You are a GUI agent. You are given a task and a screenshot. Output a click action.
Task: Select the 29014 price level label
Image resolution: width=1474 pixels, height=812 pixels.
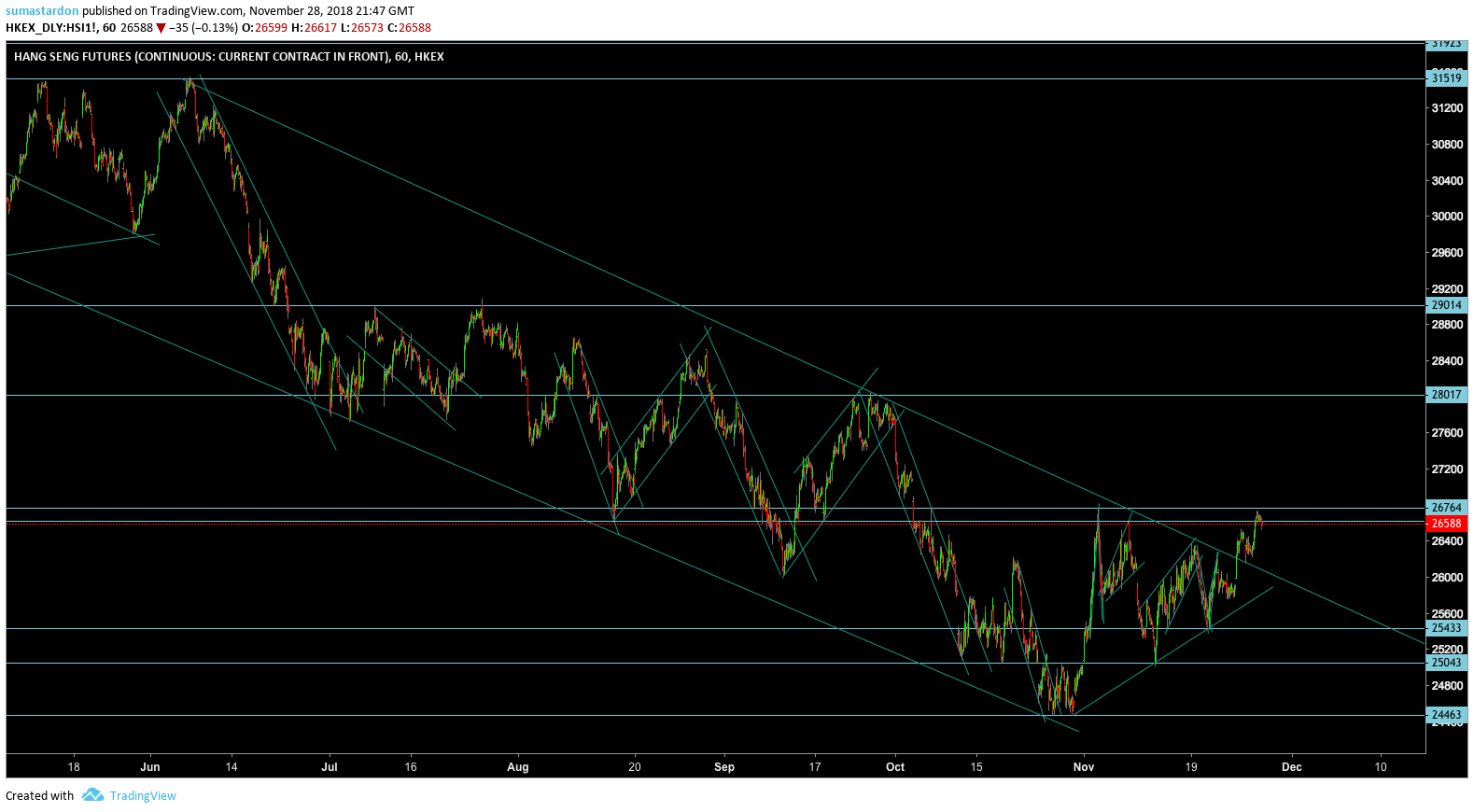coord(1447,305)
